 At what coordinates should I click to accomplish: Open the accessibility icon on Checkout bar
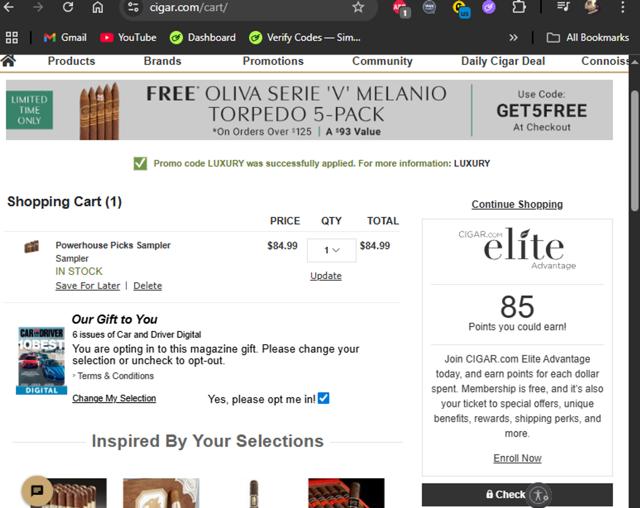point(538,495)
